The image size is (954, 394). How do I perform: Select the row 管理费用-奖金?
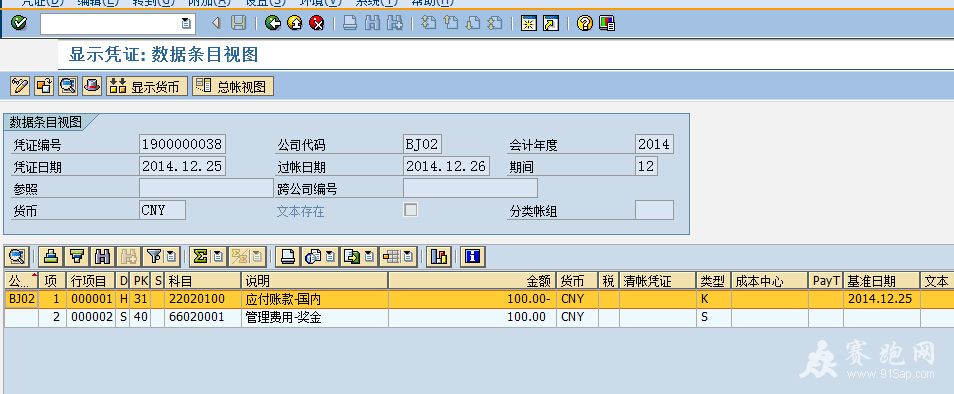(x=479, y=317)
